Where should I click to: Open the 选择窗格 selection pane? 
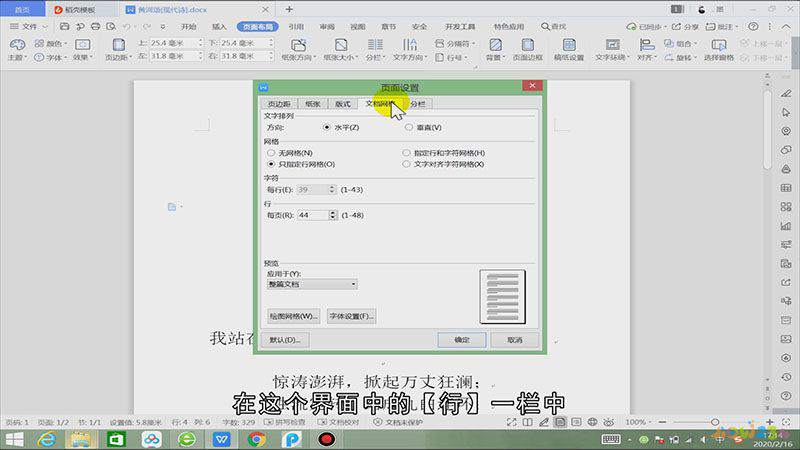point(719,49)
